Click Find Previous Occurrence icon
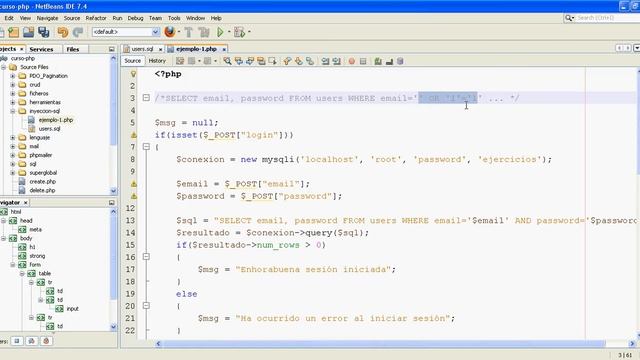 239,61
